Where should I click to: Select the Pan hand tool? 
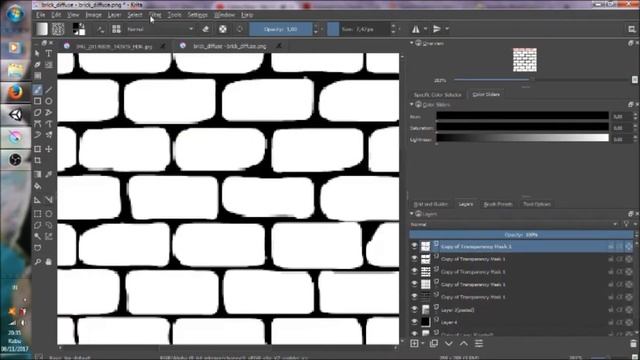[x=49, y=262]
